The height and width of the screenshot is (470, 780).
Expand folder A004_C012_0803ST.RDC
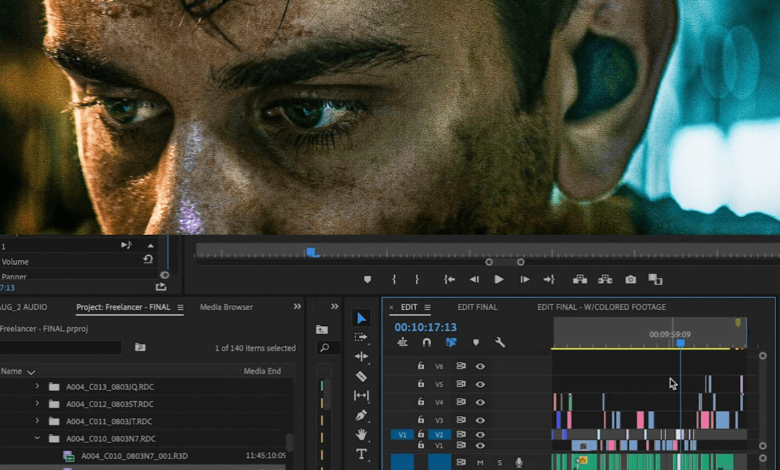(x=37, y=403)
